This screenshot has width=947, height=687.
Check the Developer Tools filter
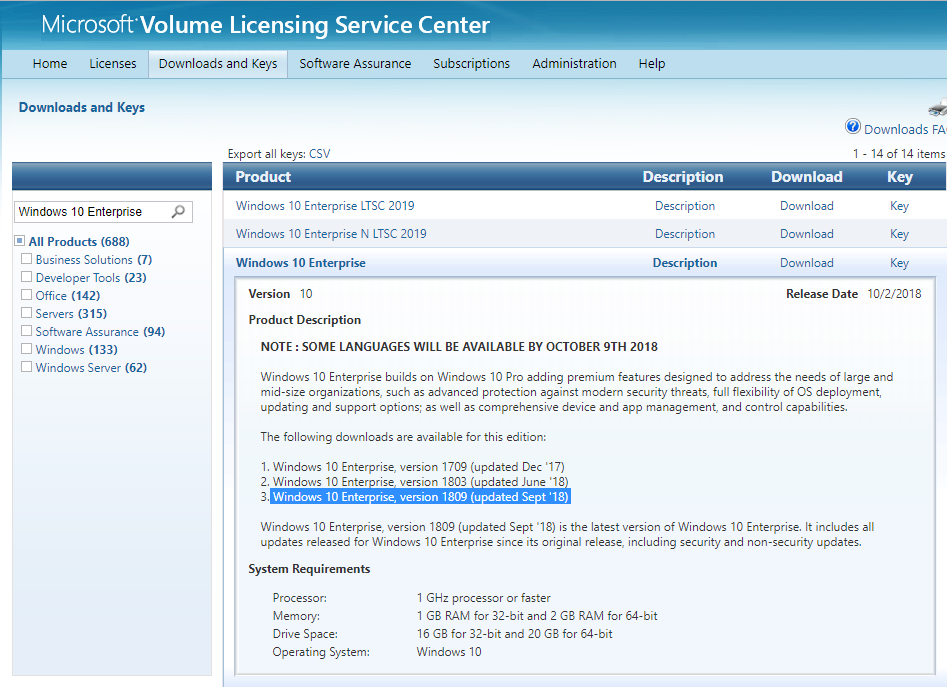pos(27,277)
